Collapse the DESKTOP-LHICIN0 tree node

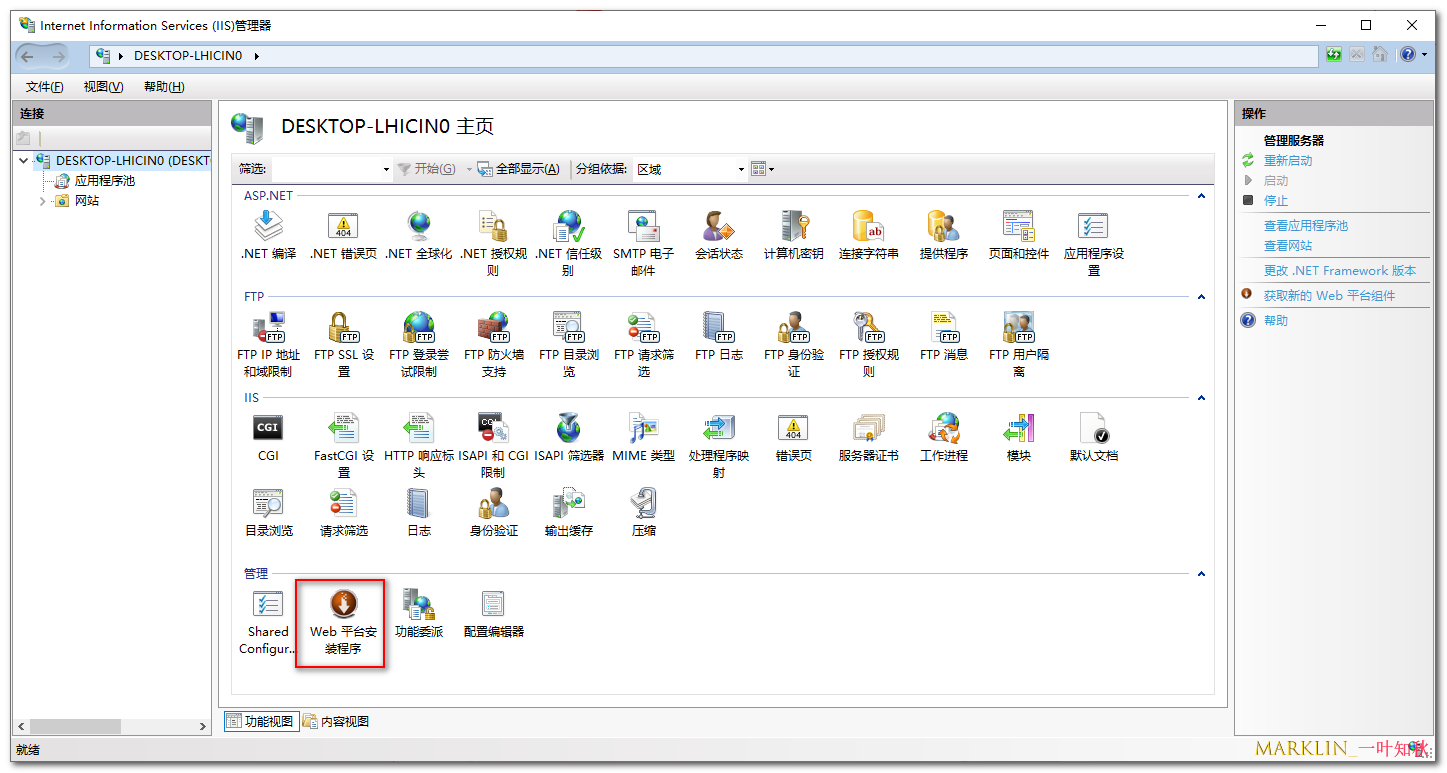[23, 160]
